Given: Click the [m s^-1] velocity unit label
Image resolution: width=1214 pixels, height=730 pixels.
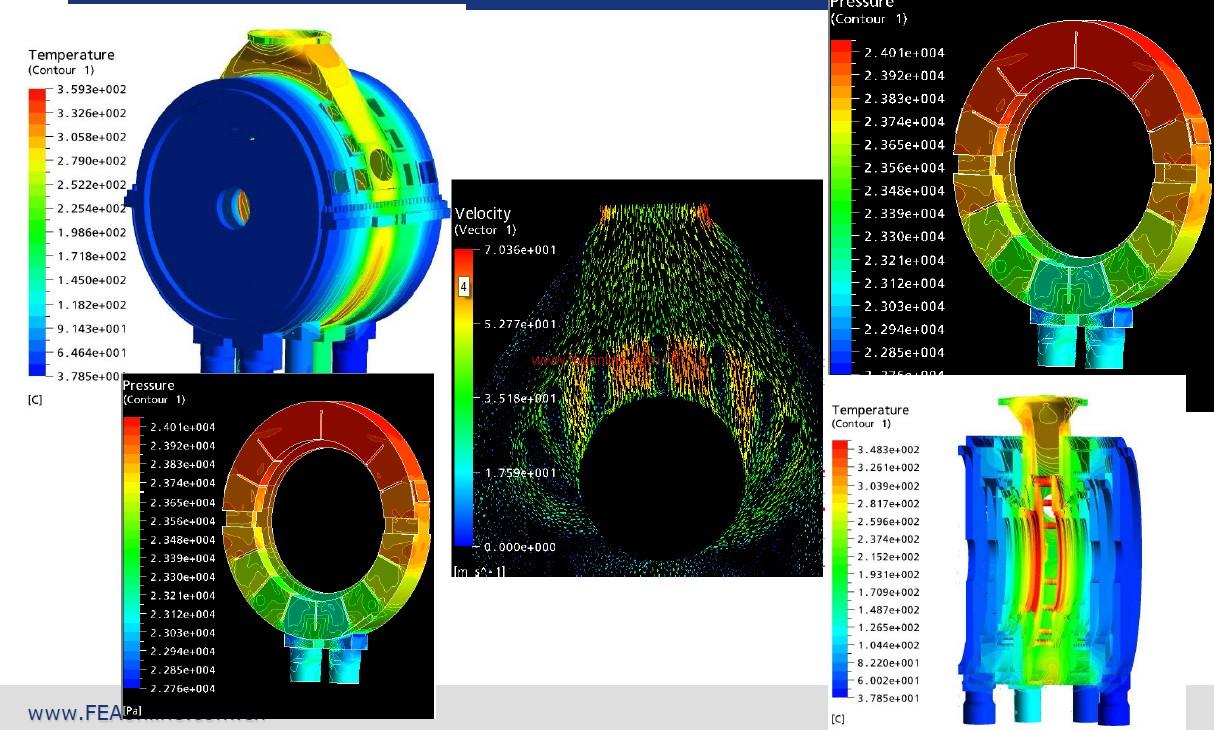Looking at the screenshot, I should point(480,571).
